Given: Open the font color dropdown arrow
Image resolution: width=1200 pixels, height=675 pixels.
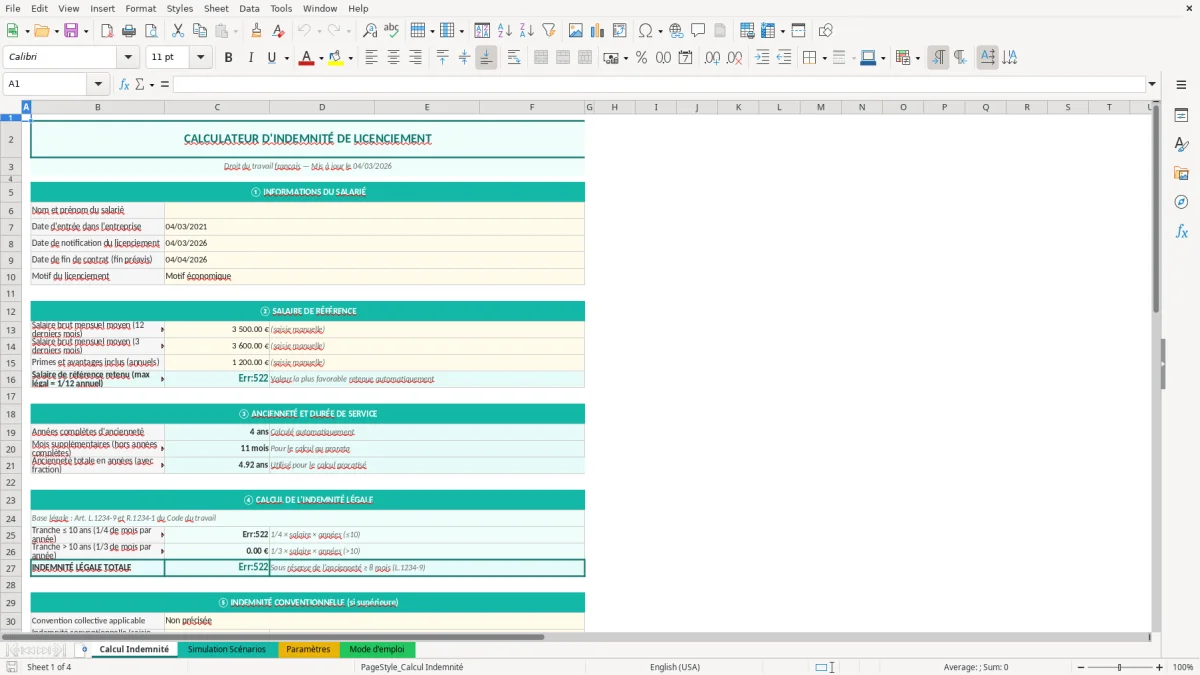Looking at the screenshot, I should pos(320,58).
